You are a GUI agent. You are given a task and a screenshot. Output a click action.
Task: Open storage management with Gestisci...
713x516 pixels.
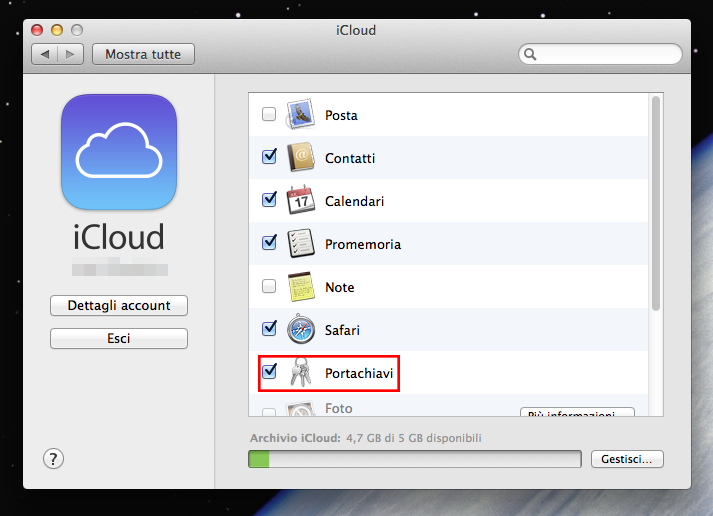(x=627, y=459)
